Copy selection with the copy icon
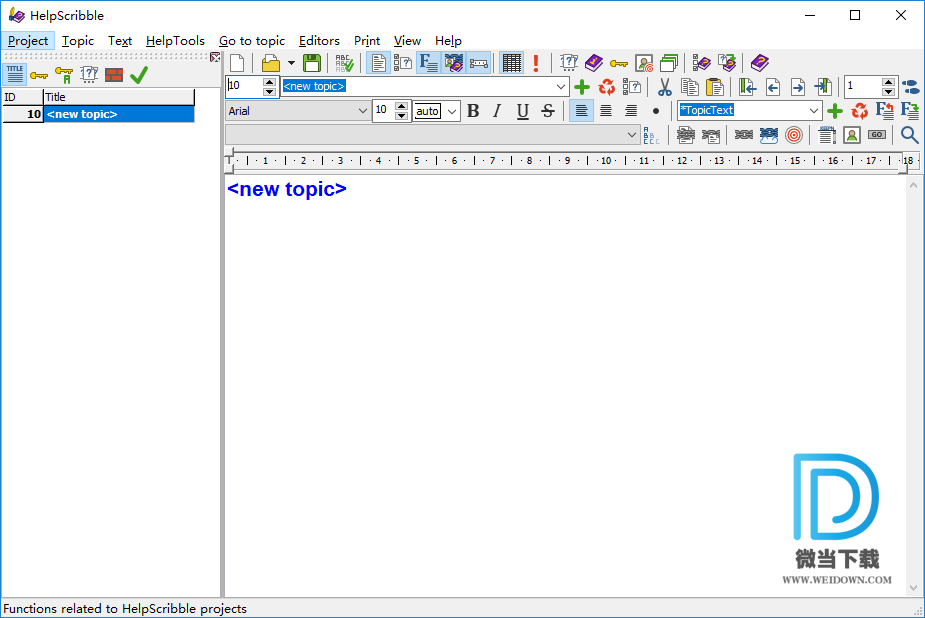This screenshot has height=618, width=925. coord(689,87)
